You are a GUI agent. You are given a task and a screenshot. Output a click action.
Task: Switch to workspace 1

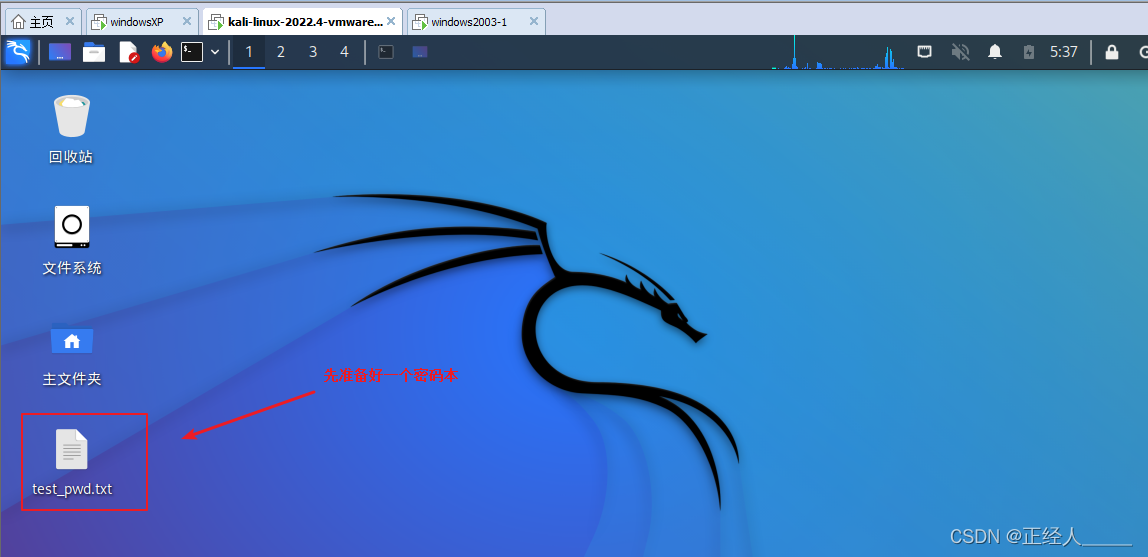tap(249, 52)
